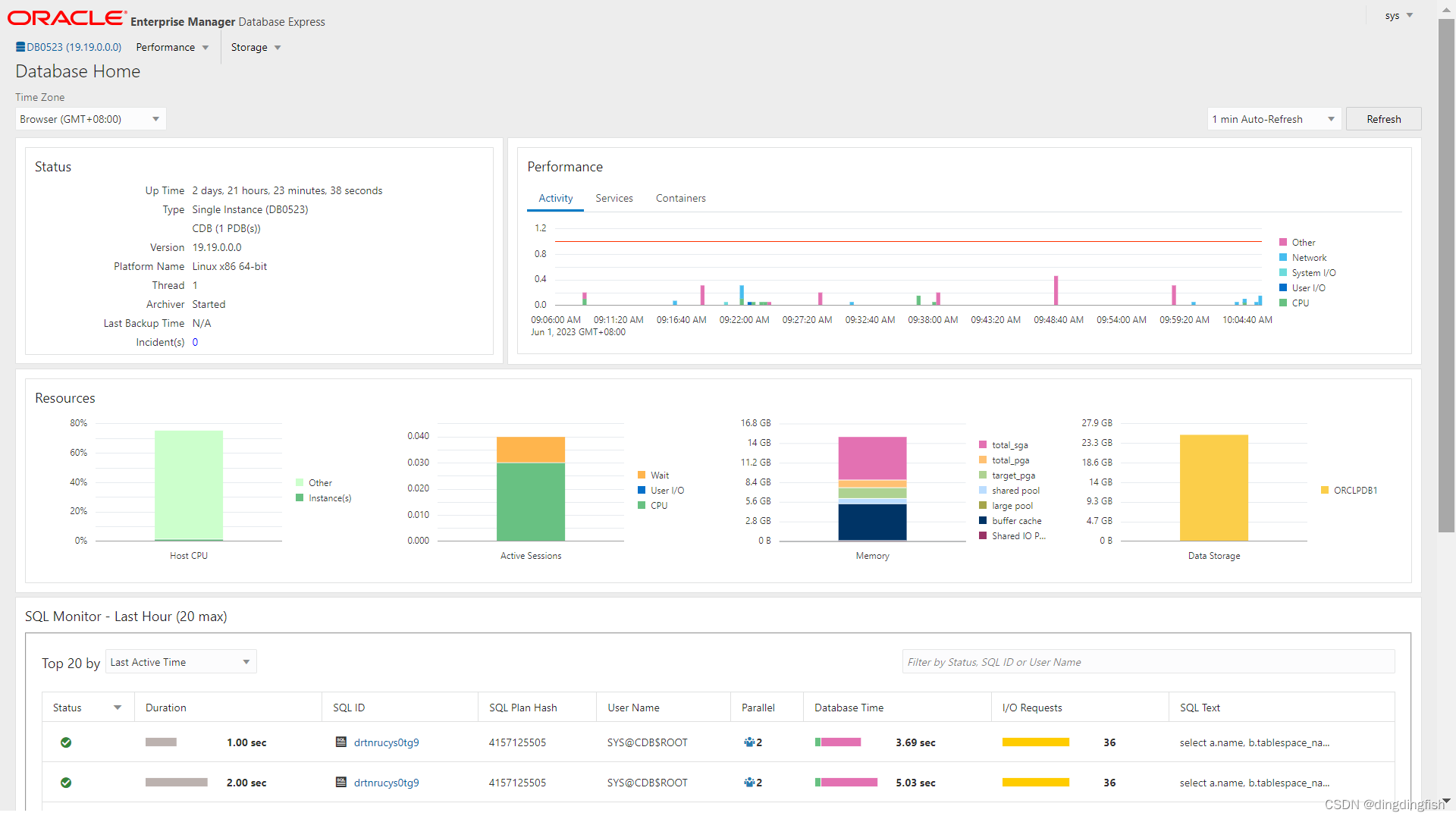This screenshot has width=1456, height=819.
Task: Click the Network legend swatch
Action: 1283,258
